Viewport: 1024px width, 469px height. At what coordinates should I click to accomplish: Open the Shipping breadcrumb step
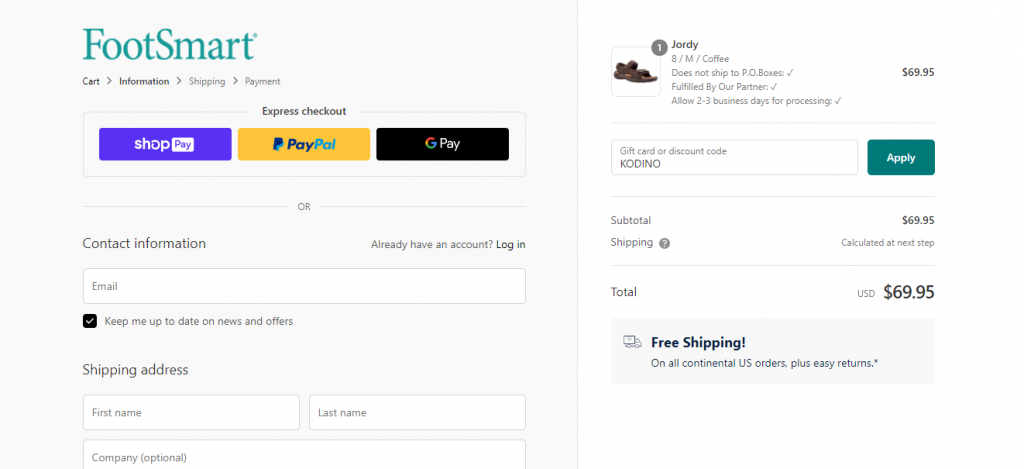(x=207, y=82)
